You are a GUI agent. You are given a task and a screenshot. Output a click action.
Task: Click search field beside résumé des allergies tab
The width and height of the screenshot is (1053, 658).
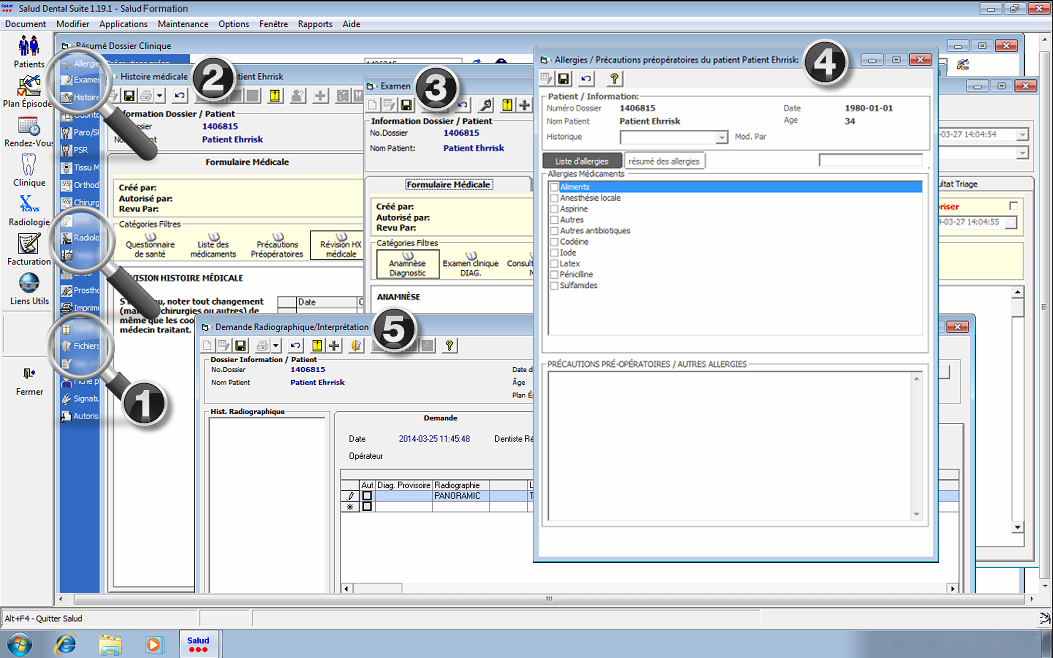click(x=870, y=160)
